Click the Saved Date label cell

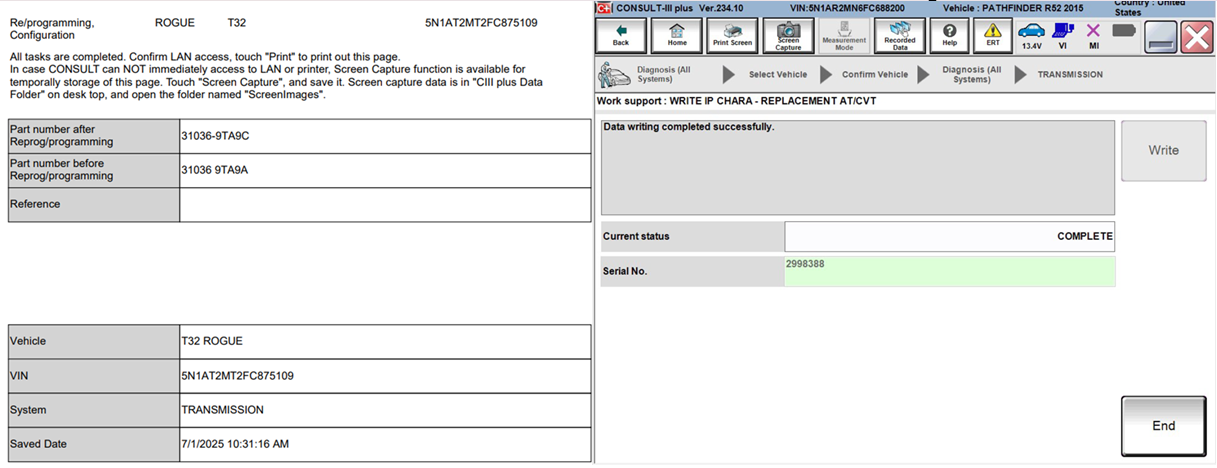[x=94, y=444]
